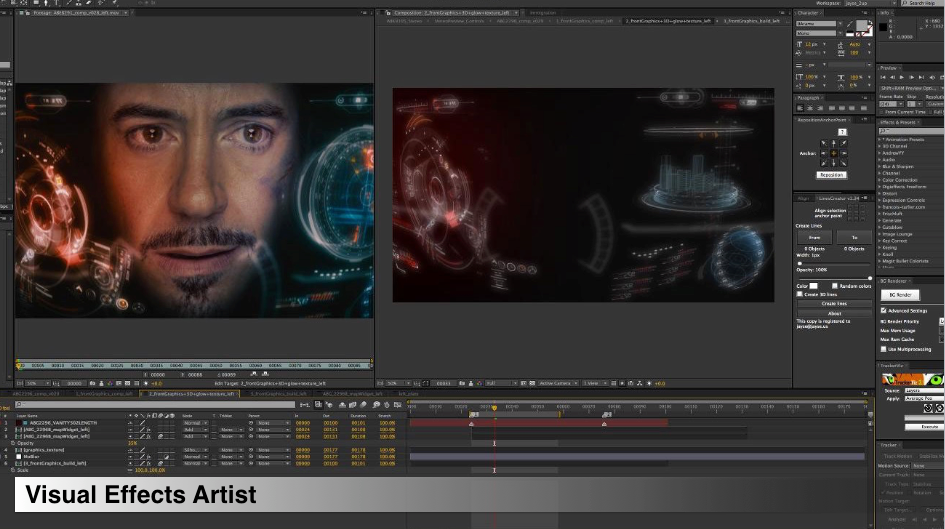Click the Character panel eyedropper icon
This screenshot has height=529, width=945.
[850, 25]
